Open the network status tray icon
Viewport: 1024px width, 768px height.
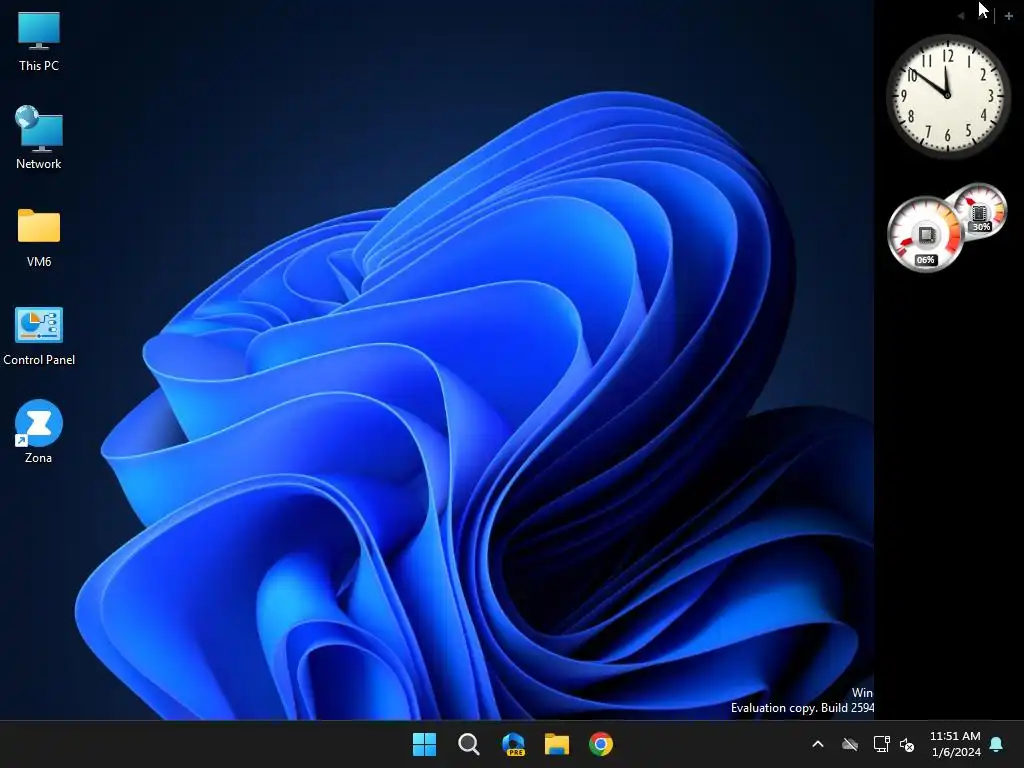point(881,744)
